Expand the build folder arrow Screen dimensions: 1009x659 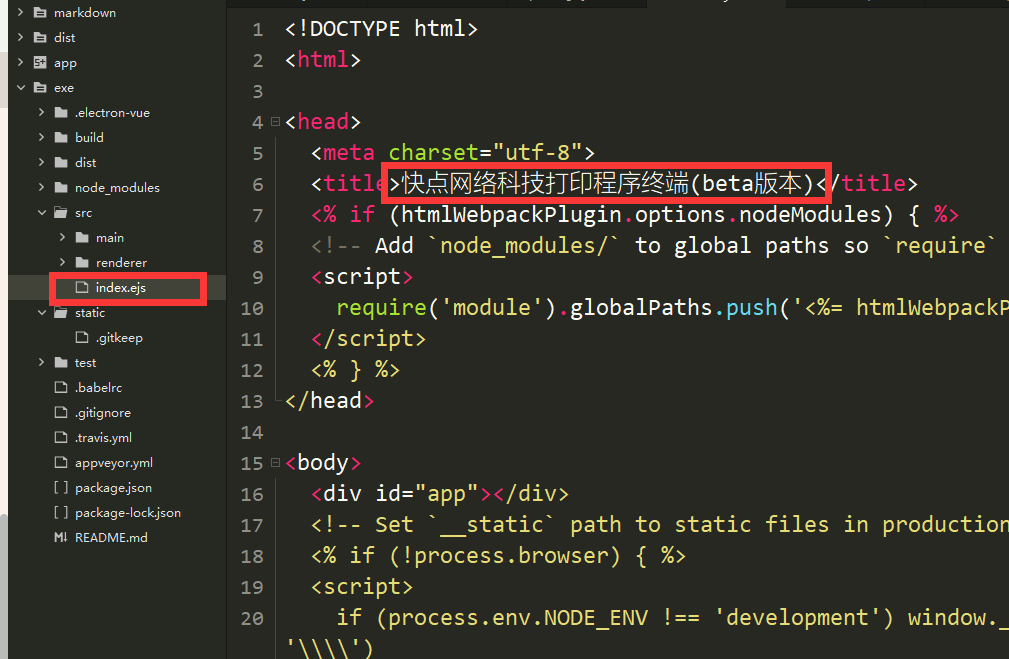click(41, 137)
